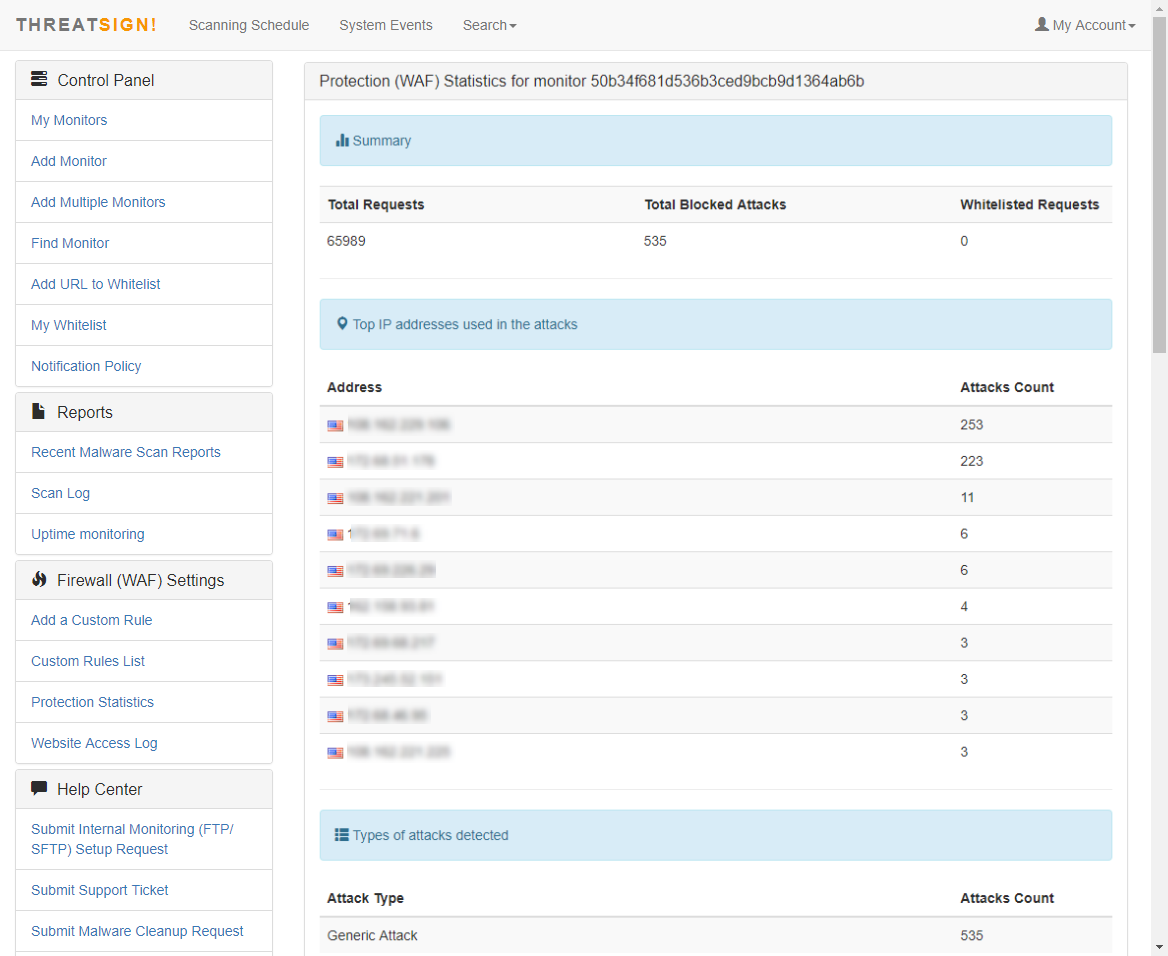Select Add URL to Whitelist
Image resolution: width=1168 pixels, height=956 pixels.
pyautogui.click(x=96, y=284)
